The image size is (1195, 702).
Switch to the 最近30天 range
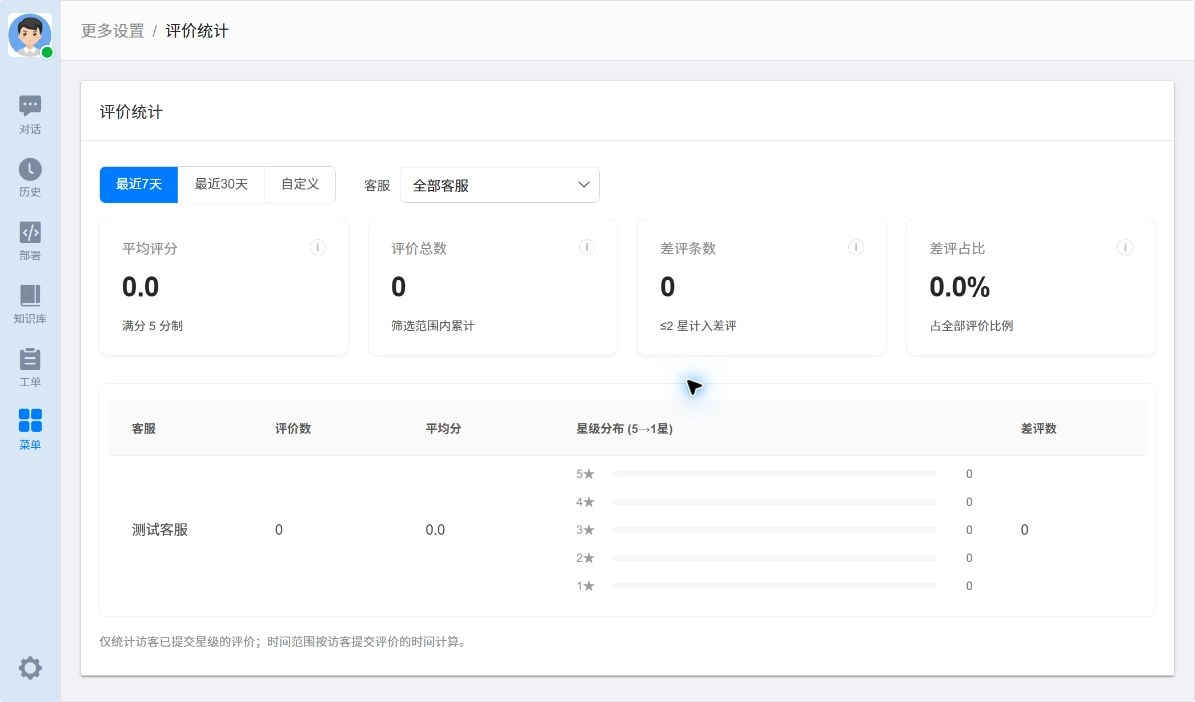click(x=221, y=184)
